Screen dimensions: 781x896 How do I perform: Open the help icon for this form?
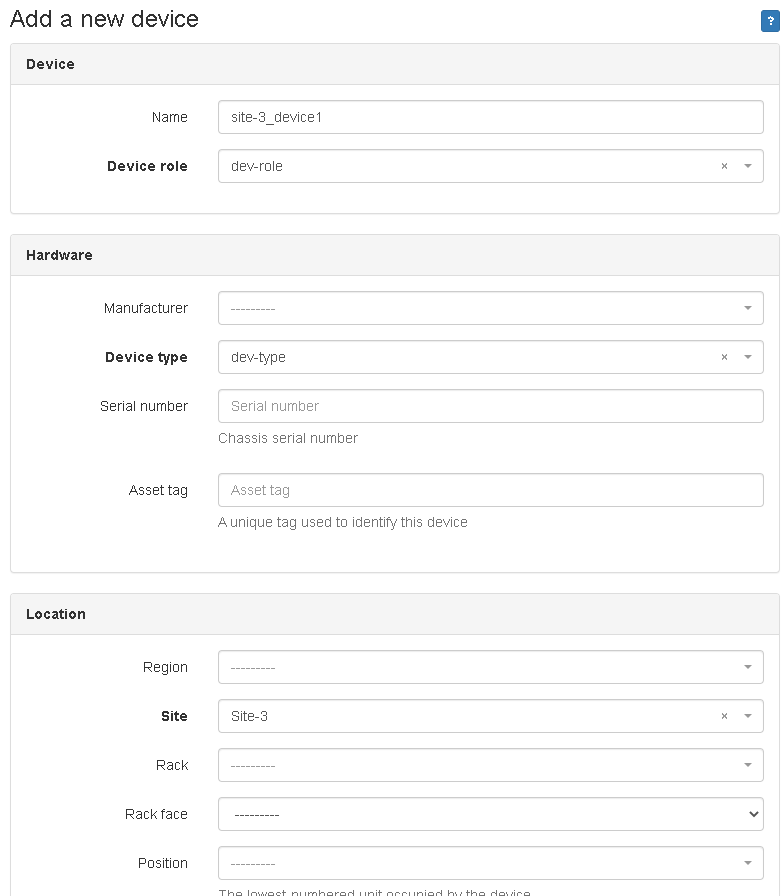[x=770, y=22]
